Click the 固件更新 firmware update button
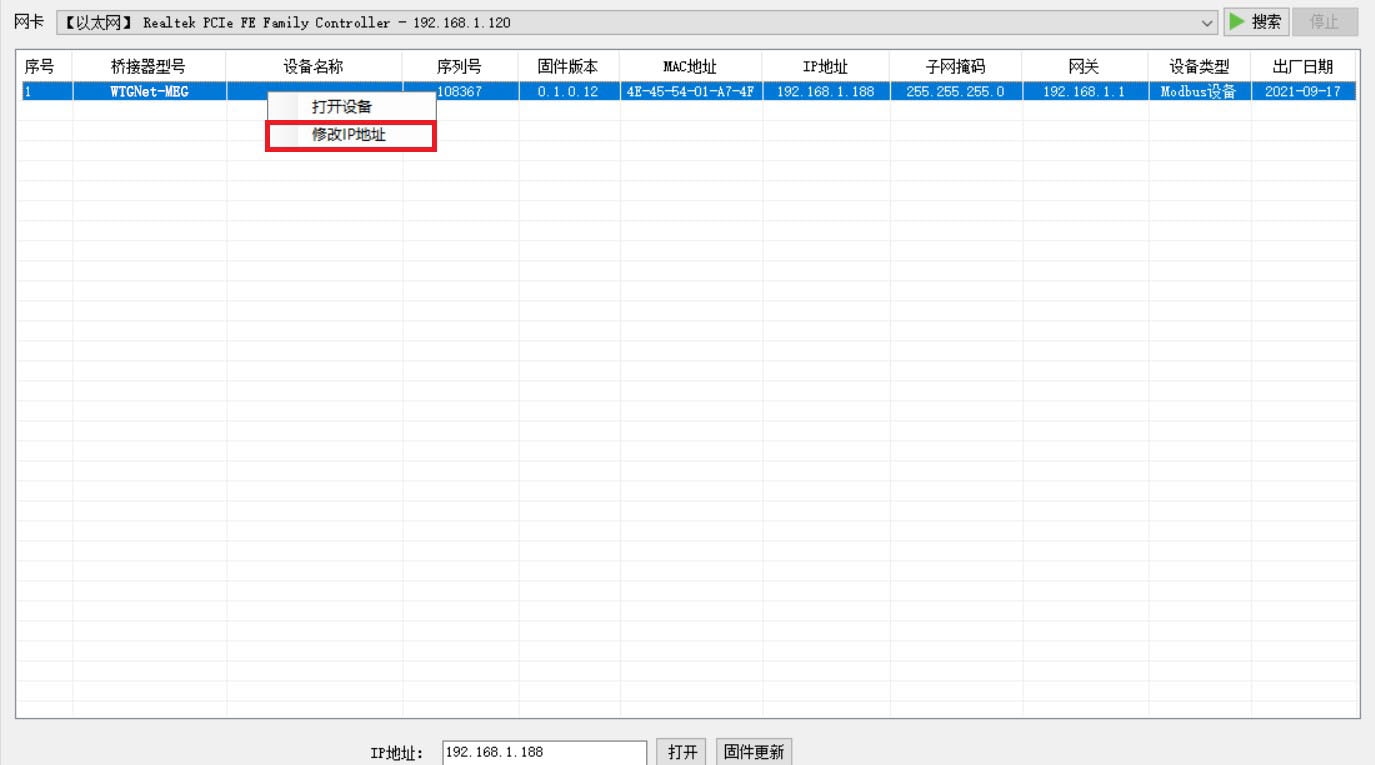Screen dimensions: 1375x765 click(754, 752)
